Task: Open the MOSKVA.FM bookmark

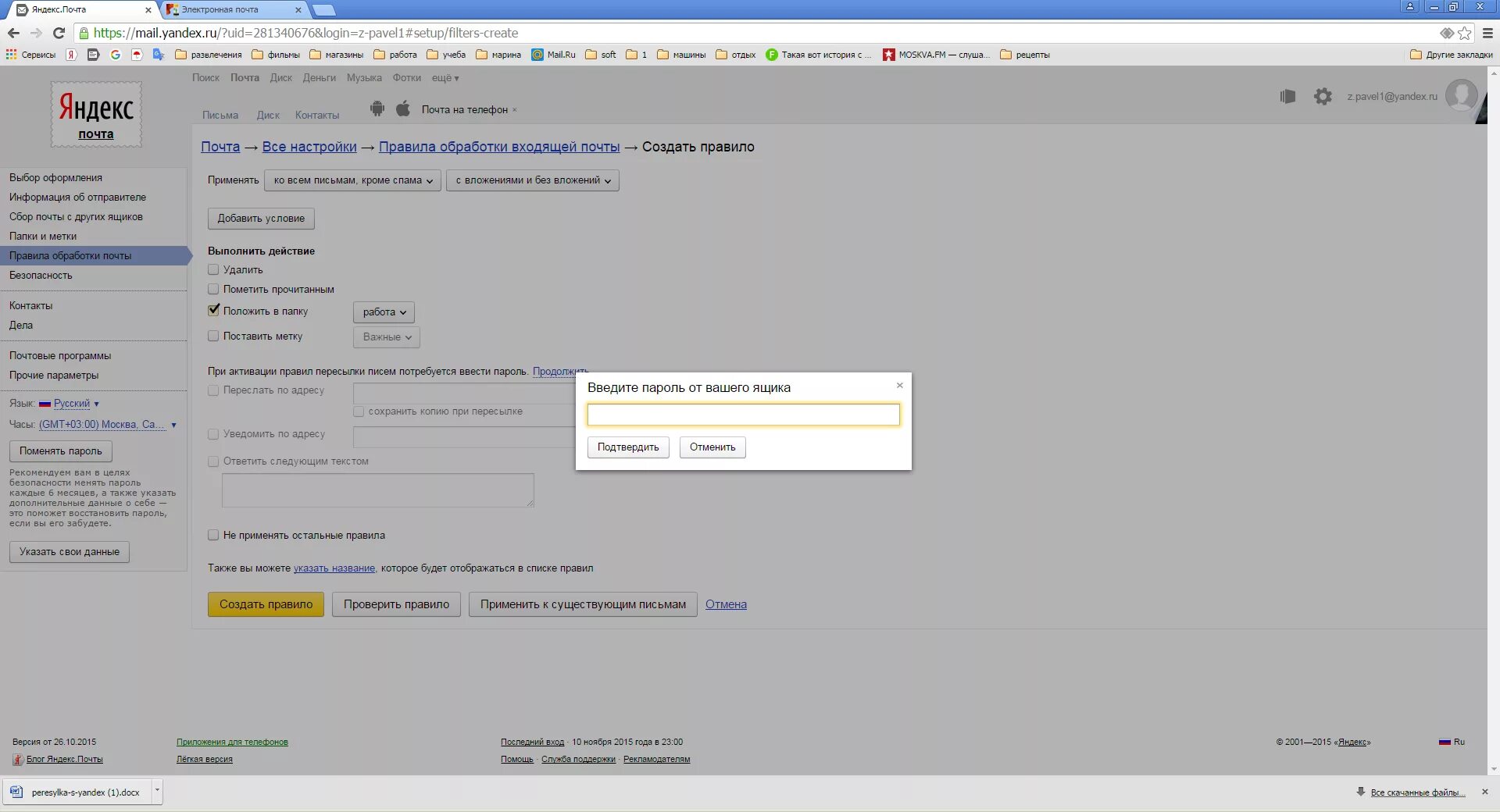Action: click(x=936, y=55)
